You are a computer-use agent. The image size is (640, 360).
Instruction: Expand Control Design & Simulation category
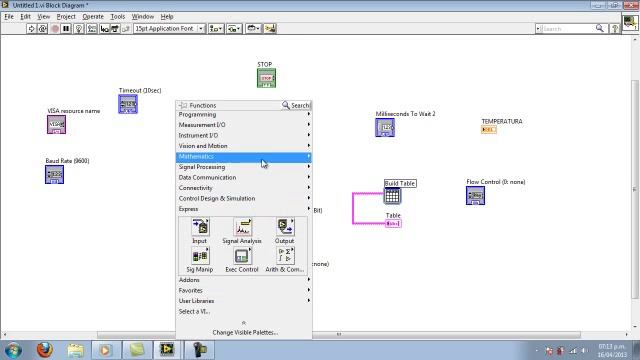click(x=244, y=198)
